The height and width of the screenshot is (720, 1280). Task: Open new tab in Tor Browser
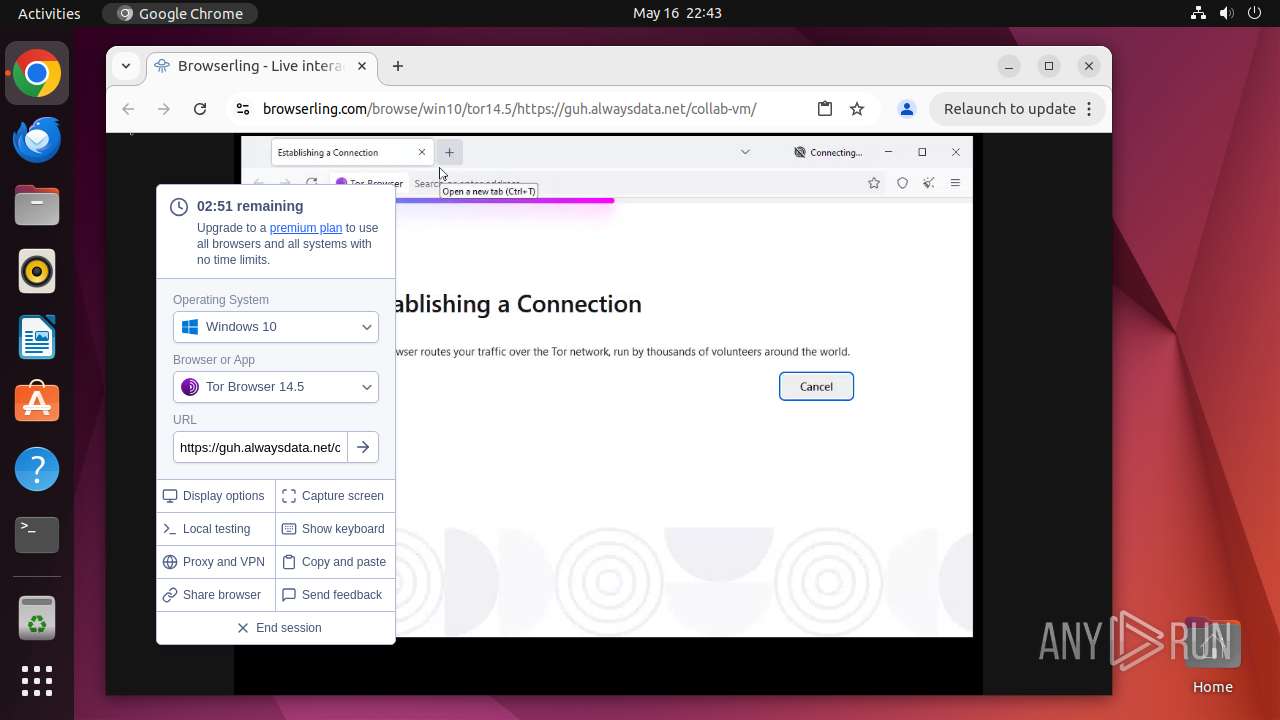449,152
